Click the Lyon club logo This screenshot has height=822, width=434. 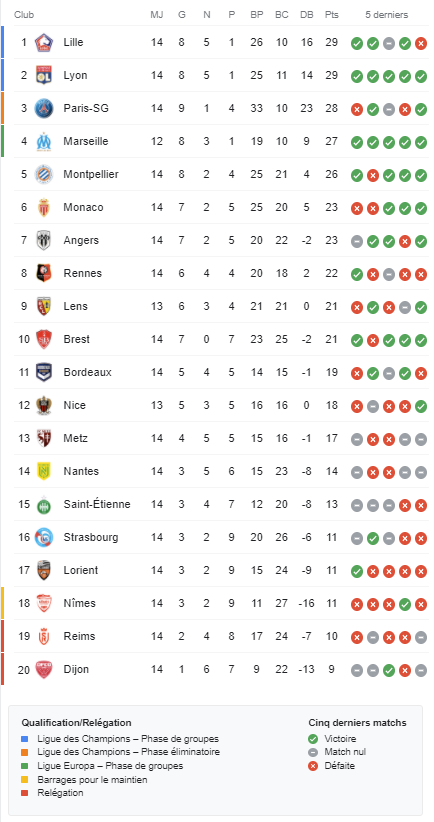point(44,75)
